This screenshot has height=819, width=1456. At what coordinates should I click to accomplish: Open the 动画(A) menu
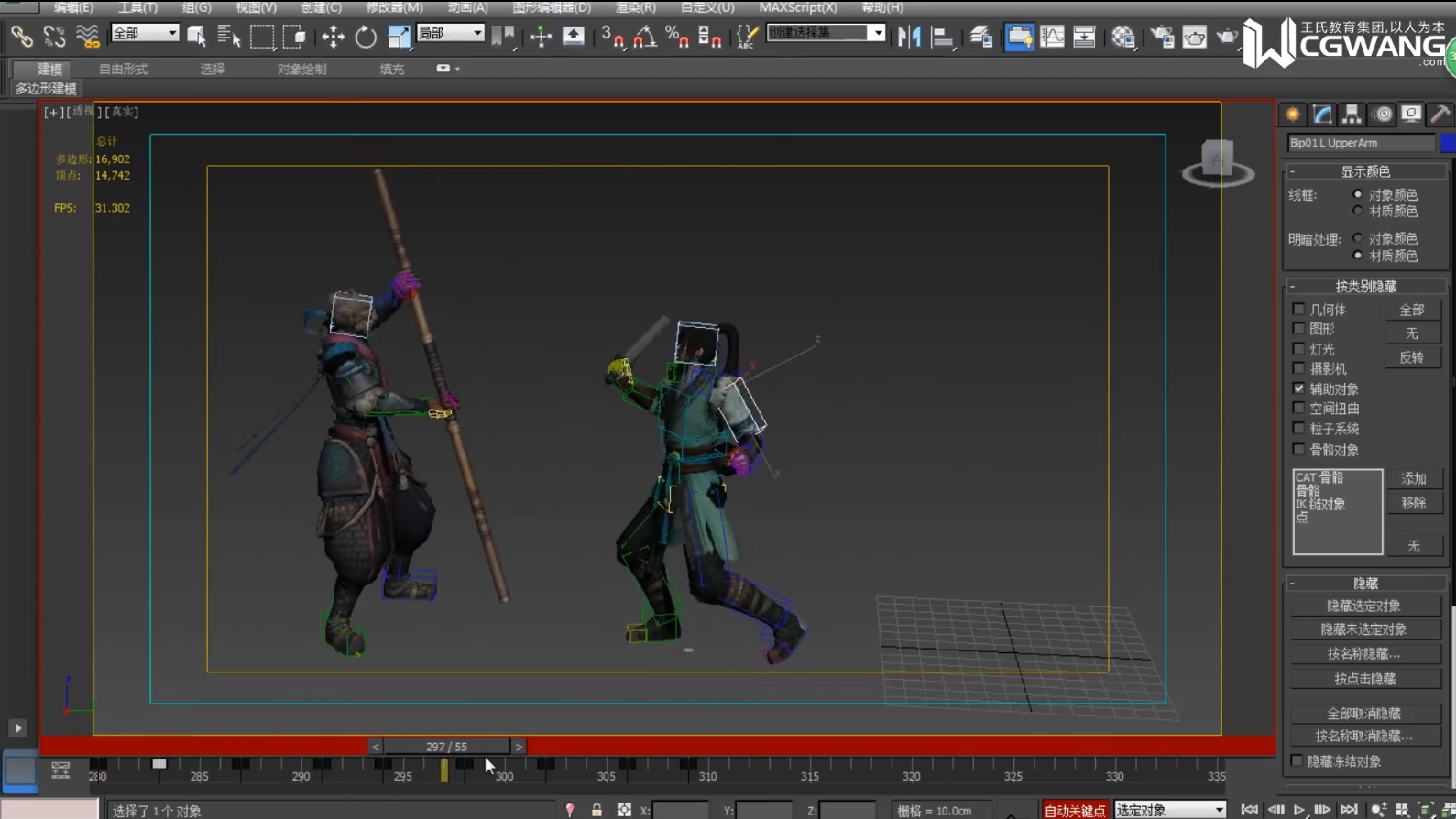[467, 7]
